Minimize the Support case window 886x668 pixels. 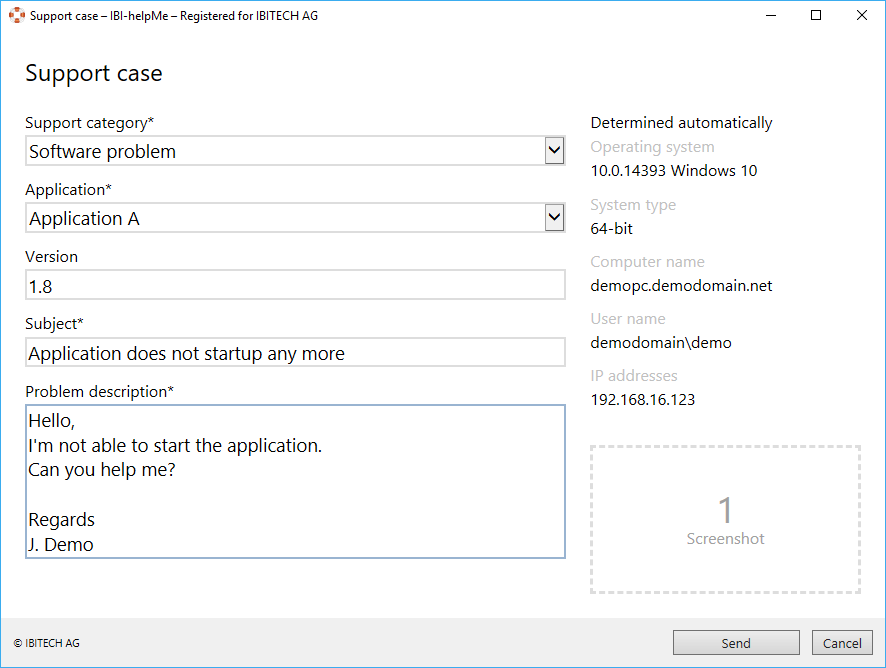point(770,16)
